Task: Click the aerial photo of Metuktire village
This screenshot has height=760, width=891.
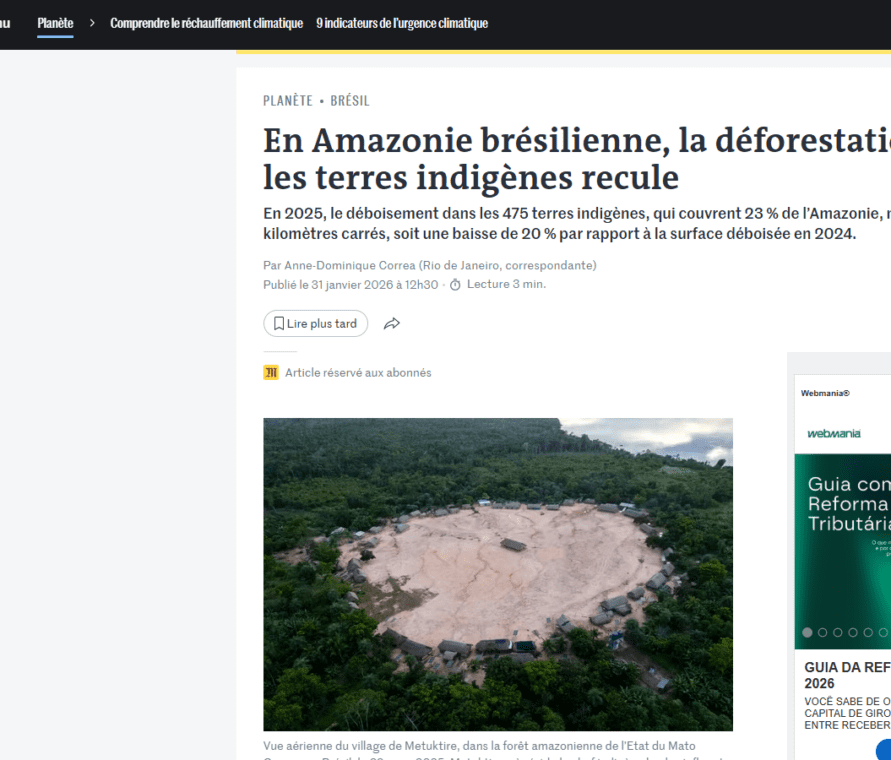Action: [498, 574]
